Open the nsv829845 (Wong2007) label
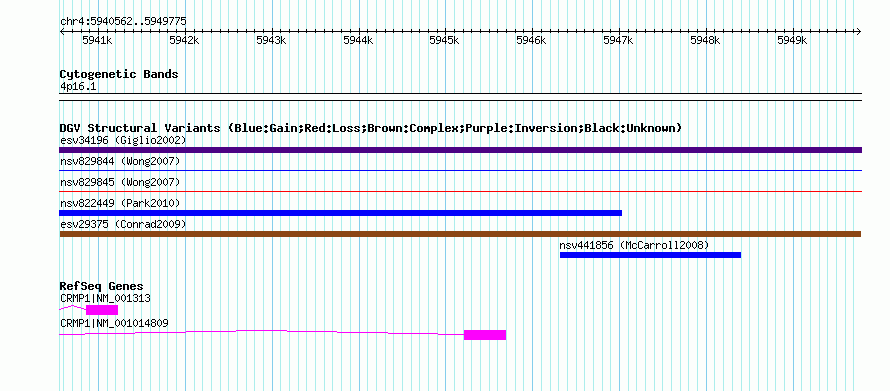Viewport: 890px width, 391px height. (120, 182)
